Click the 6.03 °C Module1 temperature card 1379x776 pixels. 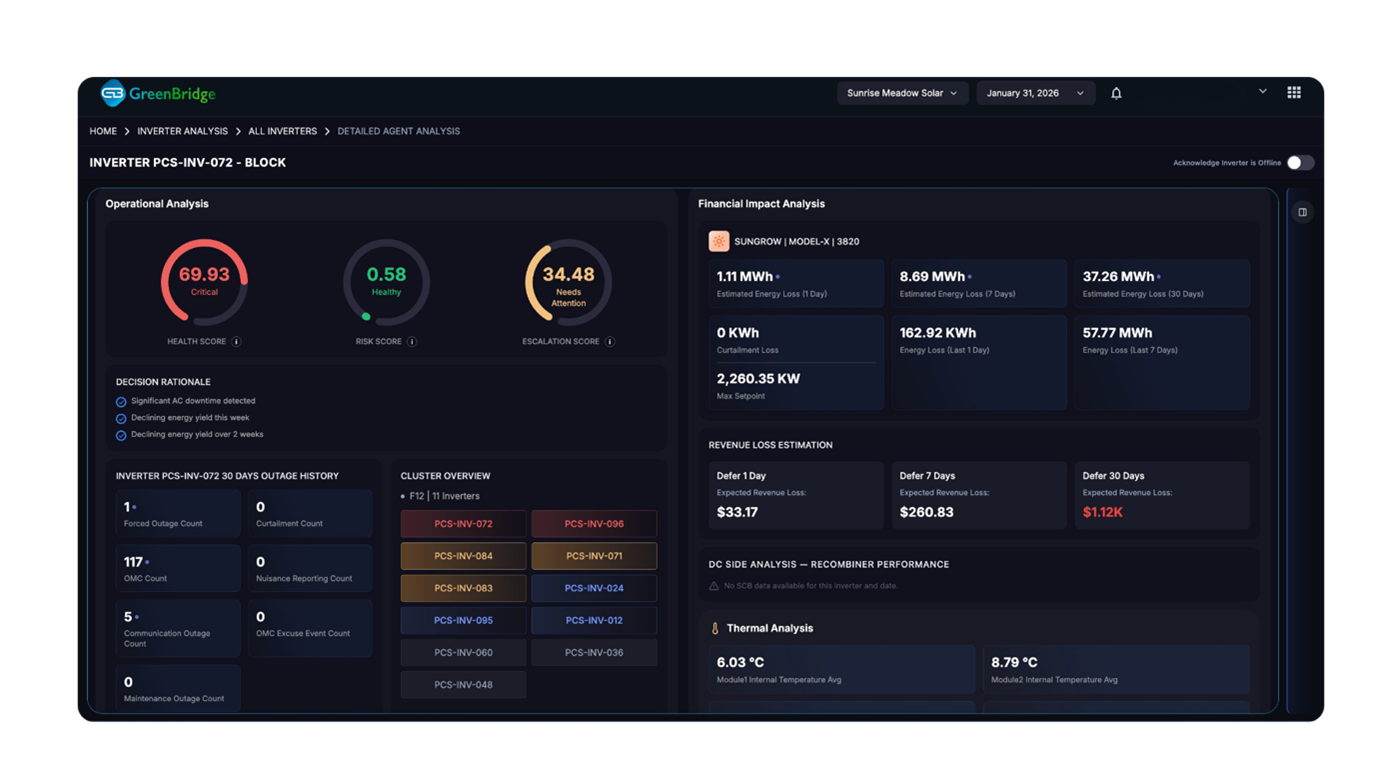click(842, 669)
